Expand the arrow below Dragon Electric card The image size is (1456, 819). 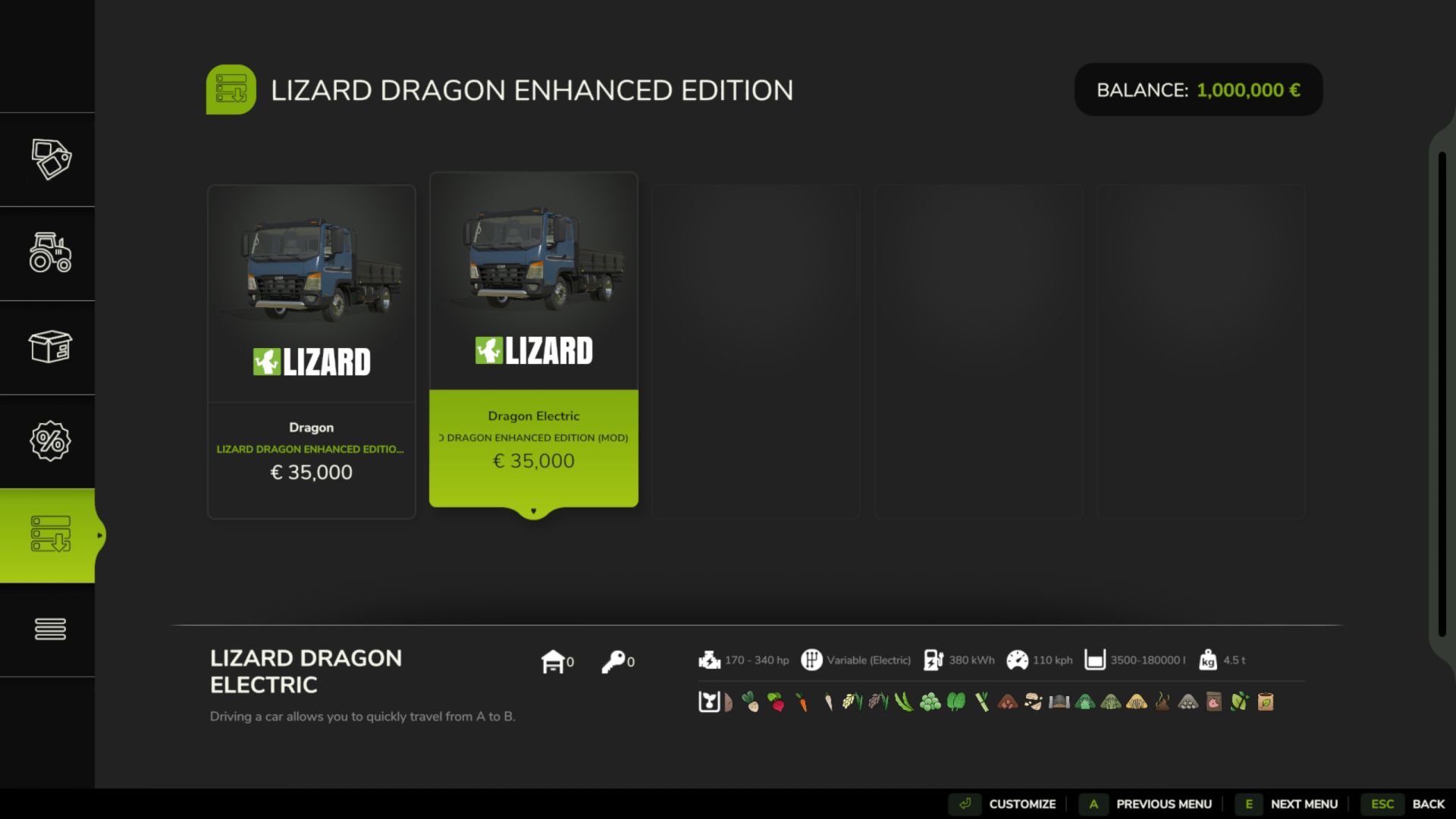click(x=533, y=512)
